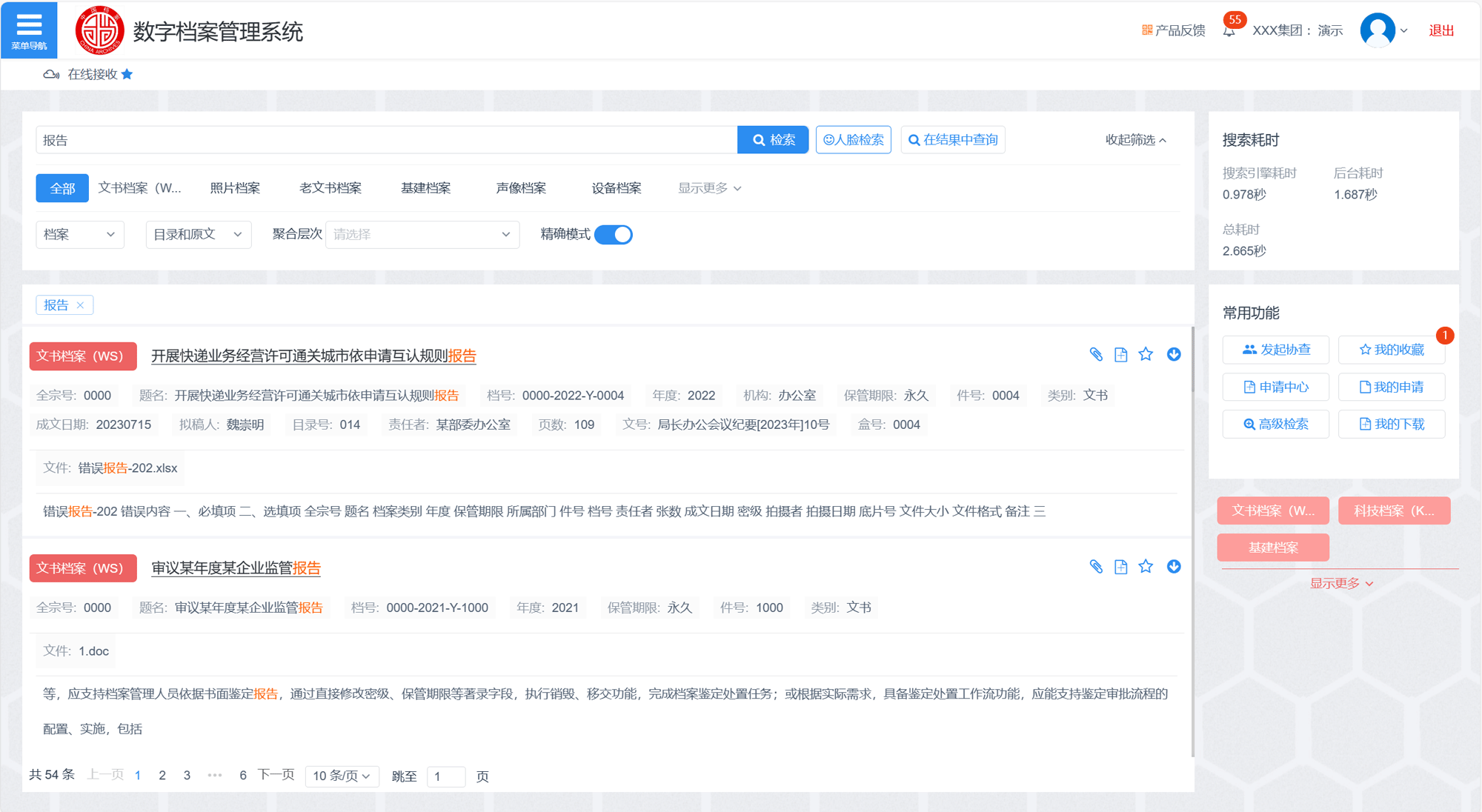This screenshot has width=1482, height=812.
Task: Collapse filters with 收起筛选
Action: click(x=1135, y=140)
